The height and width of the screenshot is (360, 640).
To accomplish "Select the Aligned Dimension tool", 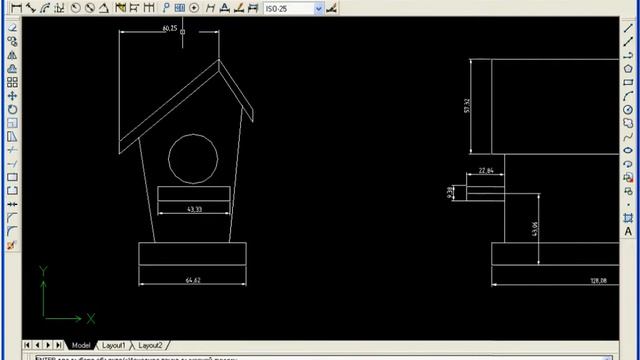I will point(31,8).
